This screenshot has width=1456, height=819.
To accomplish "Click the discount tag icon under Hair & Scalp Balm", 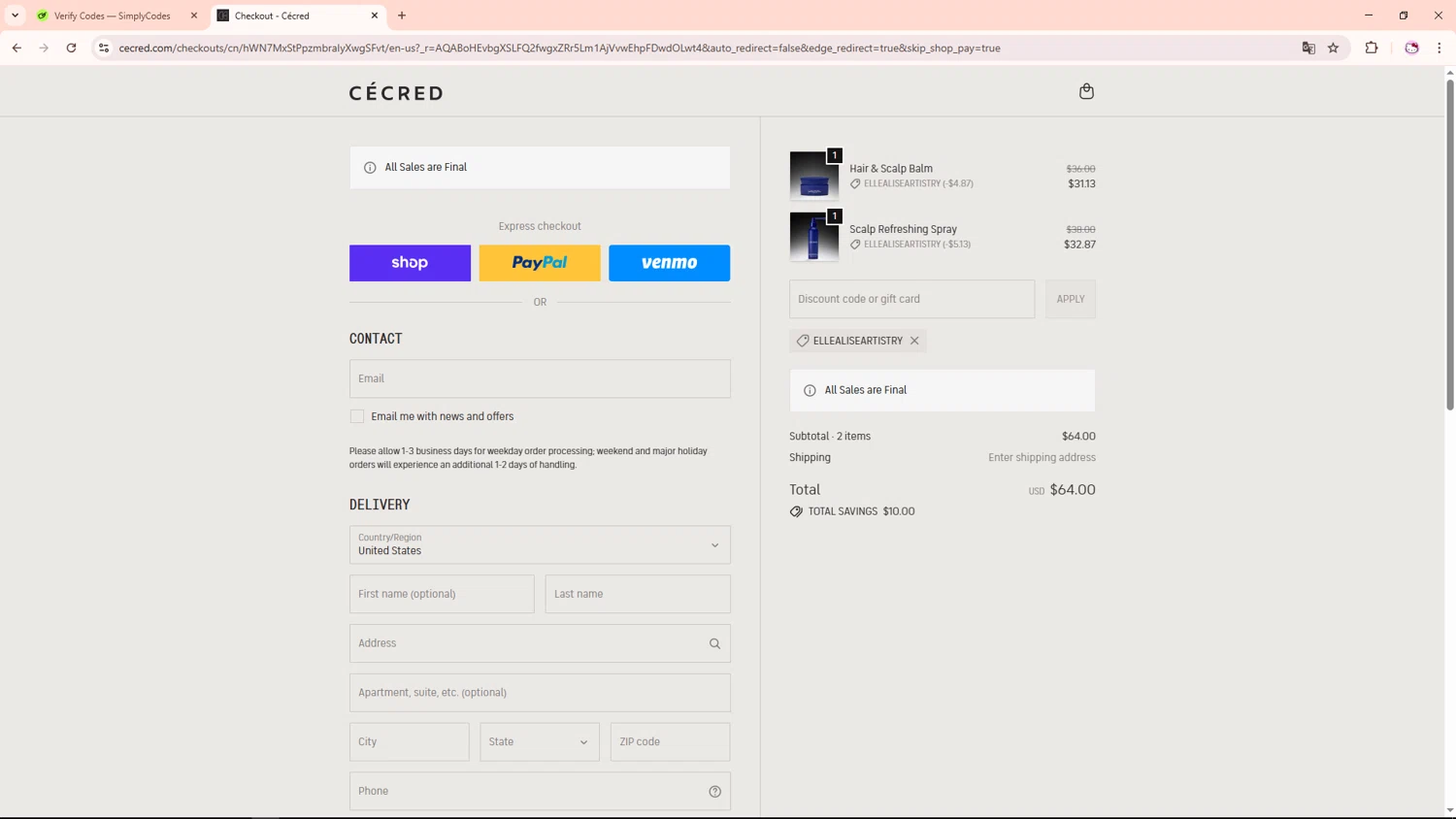I will pyautogui.click(x=855, y=183).
